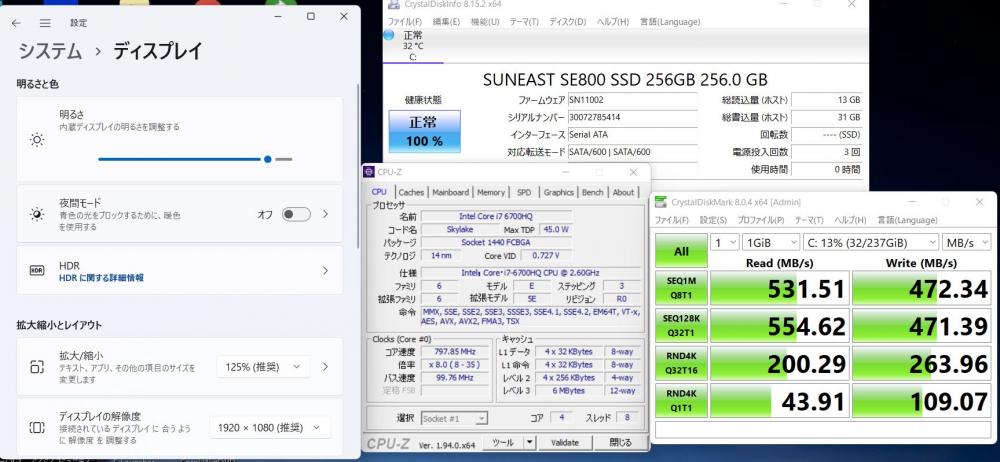The height and width of the screenshot is (462, 1000).
Task: Click the Settings back arrow icon
Action: coord(16,23)
